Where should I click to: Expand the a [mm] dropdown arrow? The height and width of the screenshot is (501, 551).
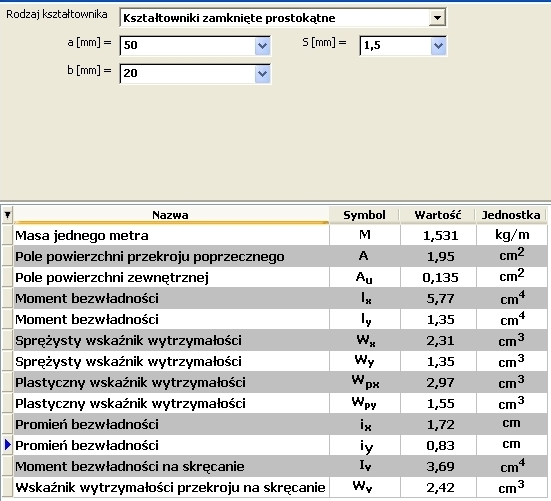262,46
